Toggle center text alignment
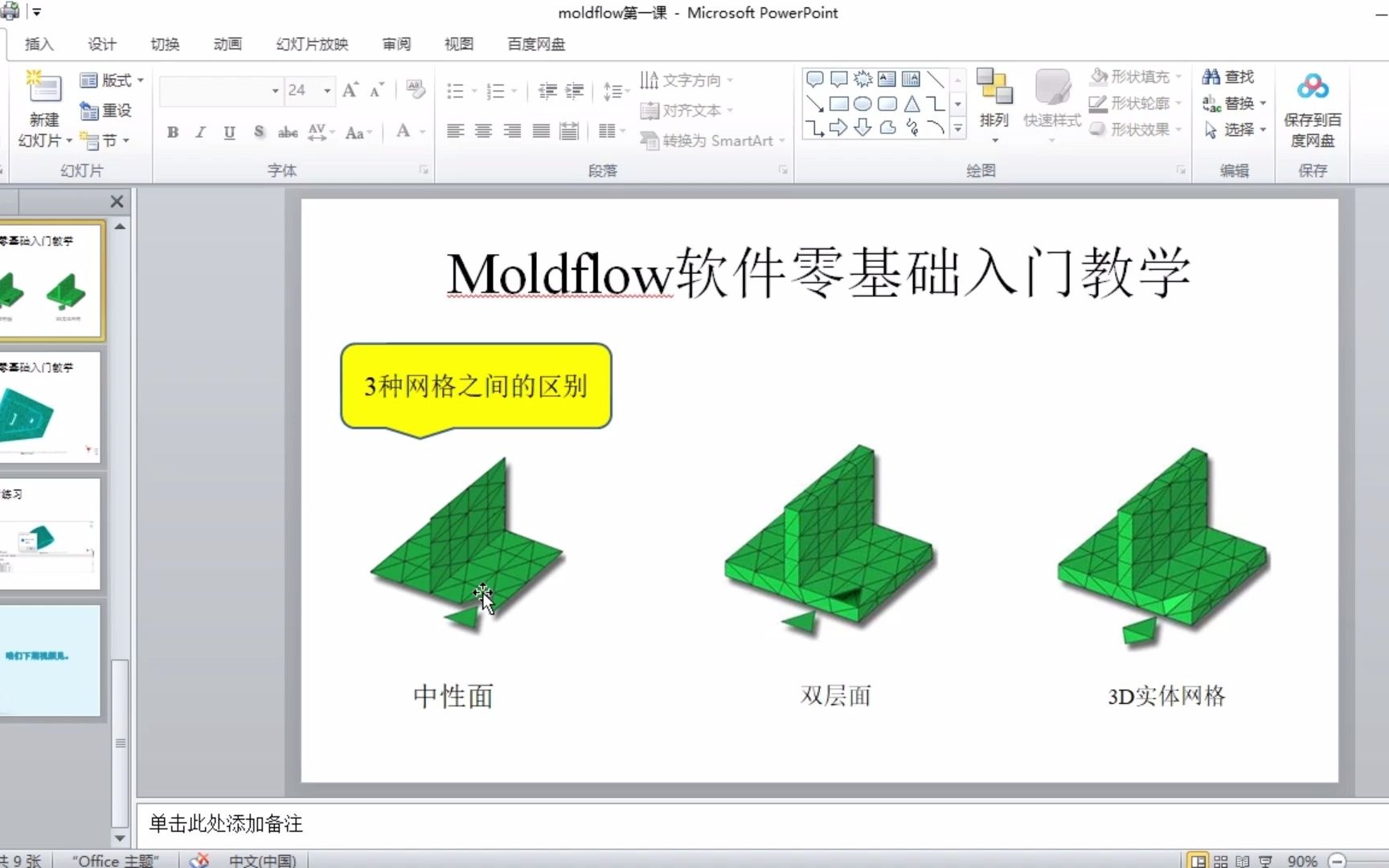1389x868 pixels. coord(483,132)
